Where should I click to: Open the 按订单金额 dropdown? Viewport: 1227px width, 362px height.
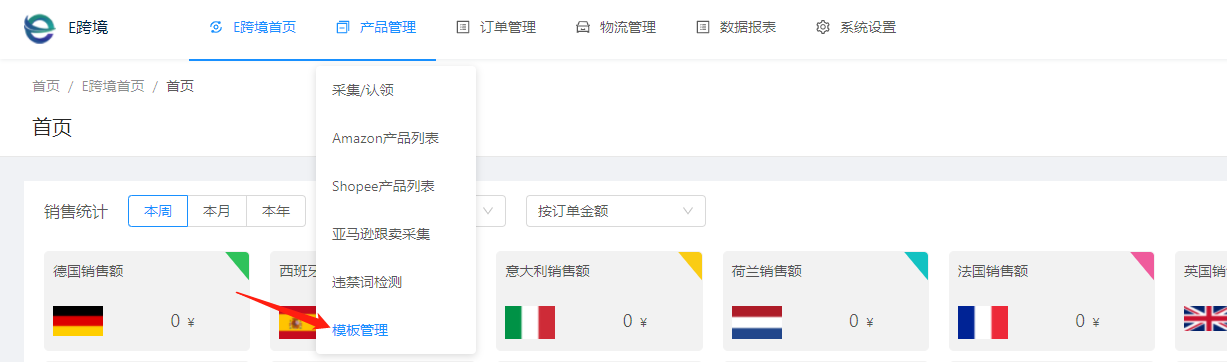[616, 211]
